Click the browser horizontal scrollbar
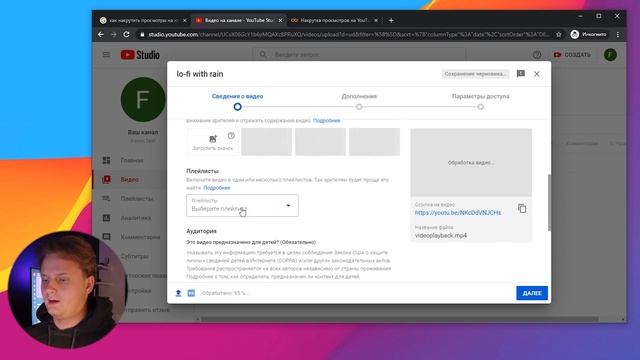Viewport: 640px width, 360px height. [x=400, y=319]
